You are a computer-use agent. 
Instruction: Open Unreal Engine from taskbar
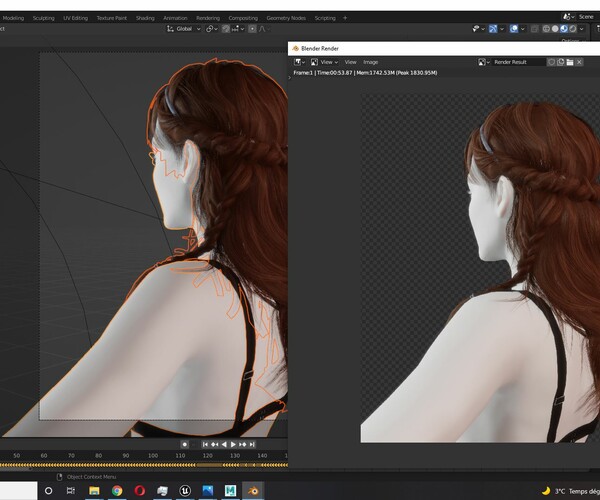pyautogui.click(x=185, y=491)
